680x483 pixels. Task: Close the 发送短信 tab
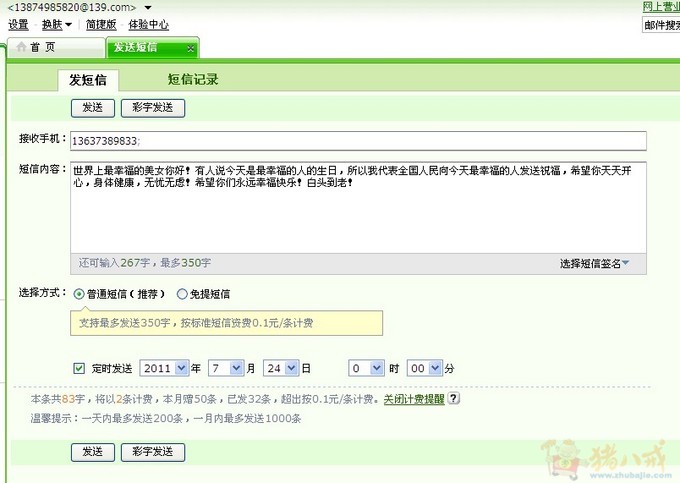tap(190, 49)
